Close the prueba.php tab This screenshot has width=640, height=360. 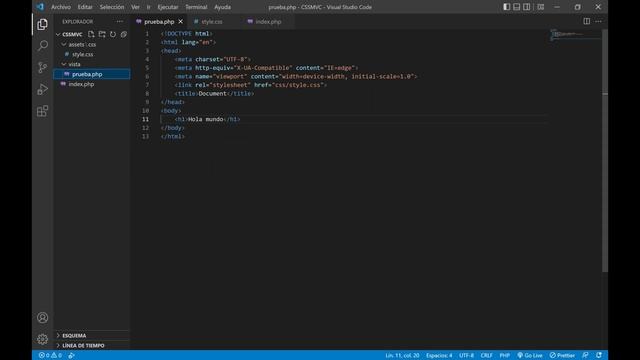pyautogui.click(x=180, y=21)
